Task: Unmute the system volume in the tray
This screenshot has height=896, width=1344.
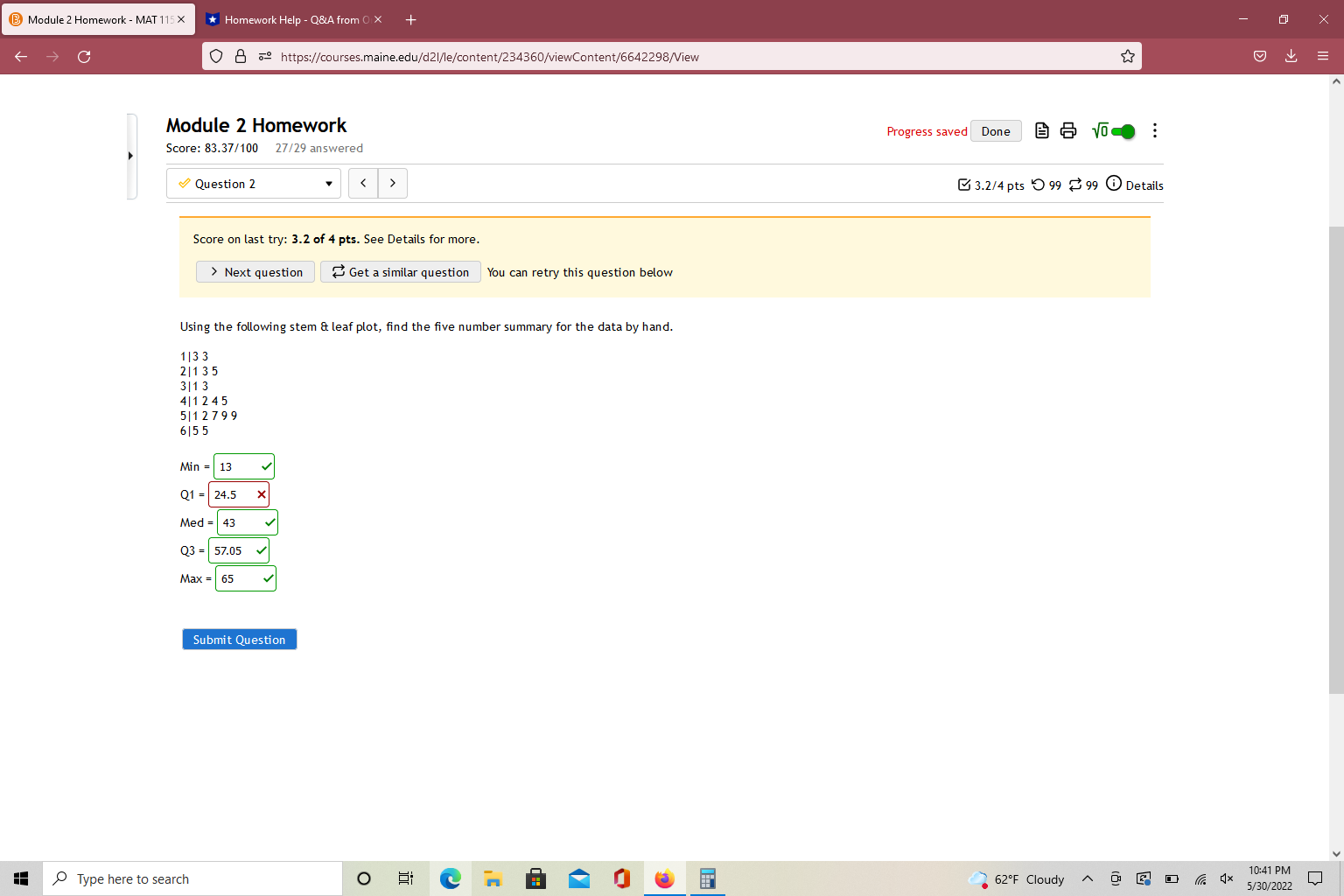Action: (x=1227, y=878)
